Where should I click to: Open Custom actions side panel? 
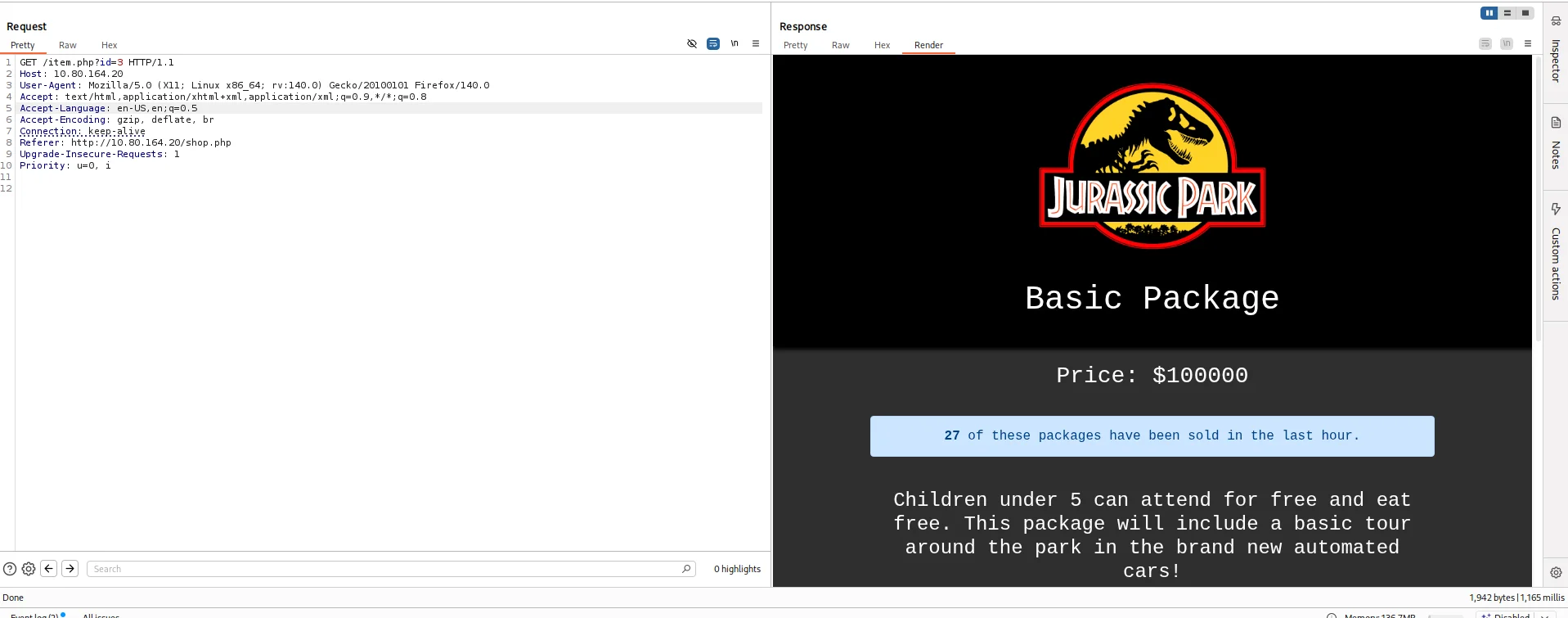coord(1556,252)
